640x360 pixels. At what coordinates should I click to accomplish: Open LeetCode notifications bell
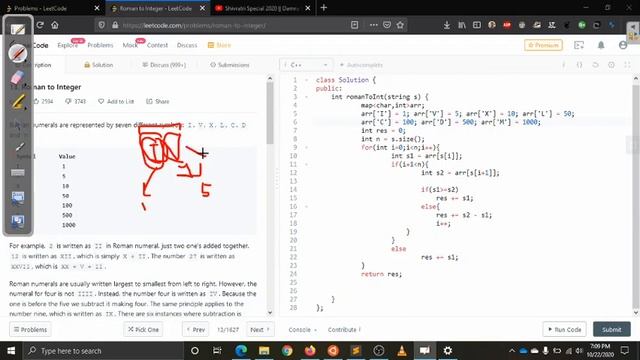click(601, 45)
